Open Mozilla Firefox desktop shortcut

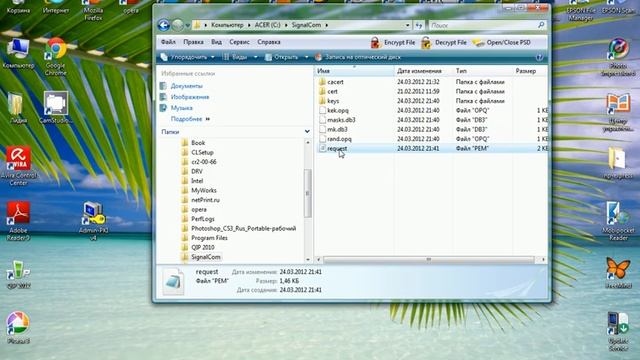point(93,10)
